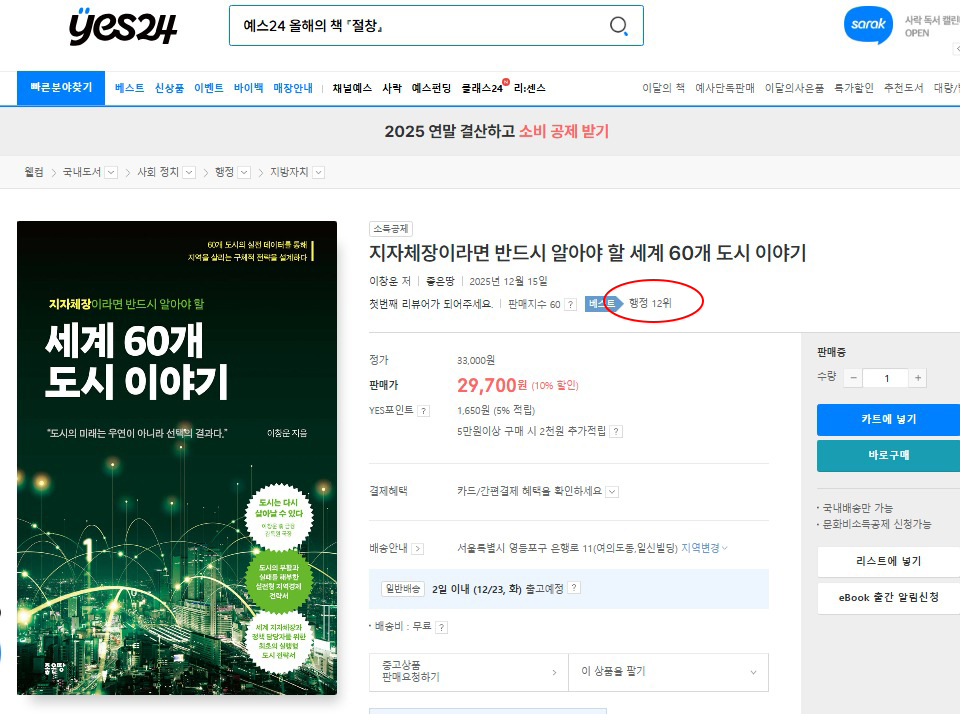Open the YES24 logo homepage

123,27
